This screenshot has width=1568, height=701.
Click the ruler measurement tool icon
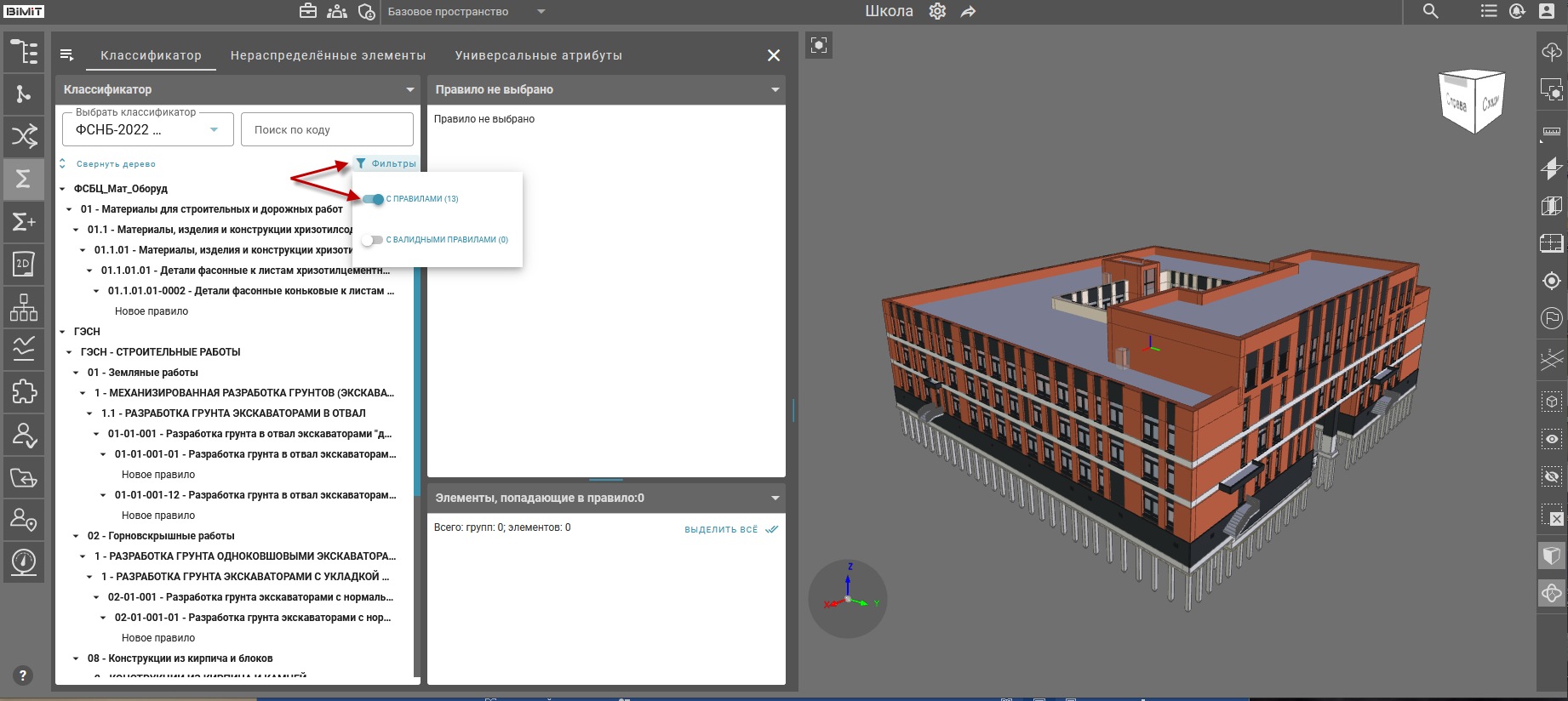click(x=1552, y=131)
